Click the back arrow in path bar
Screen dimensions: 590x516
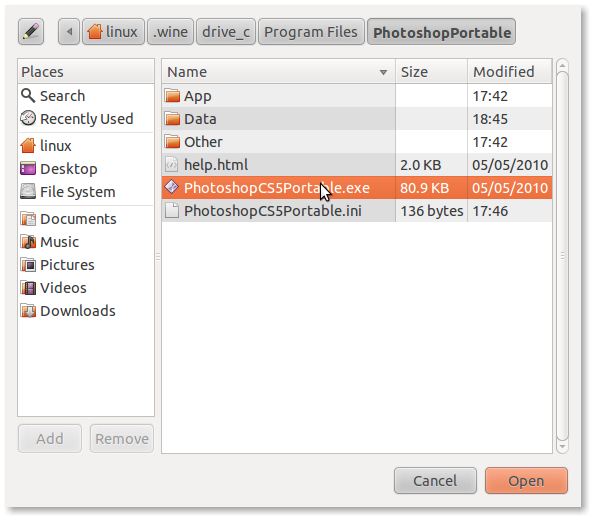pos(69,32)
